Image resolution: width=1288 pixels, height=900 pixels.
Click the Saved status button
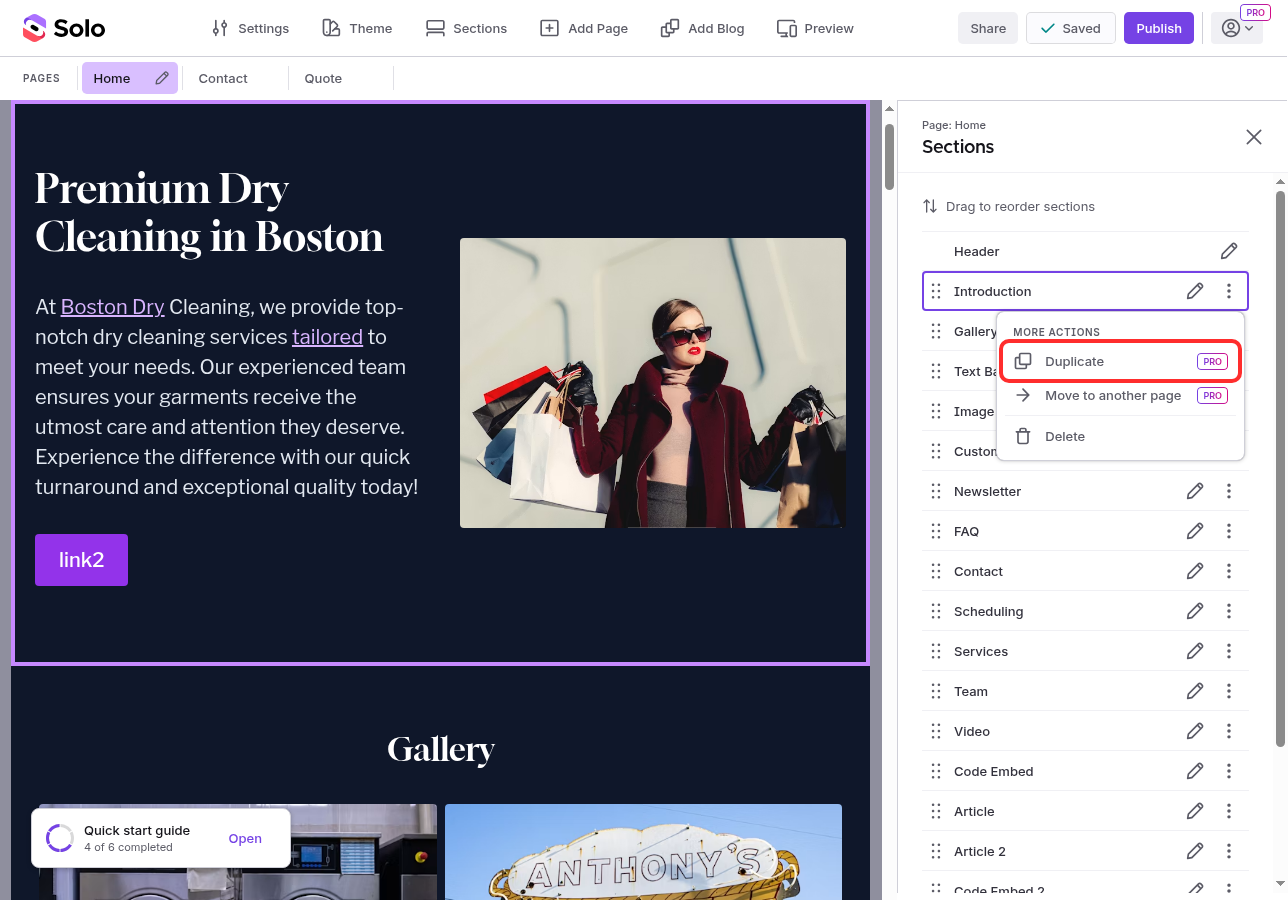click(1071, 28)
